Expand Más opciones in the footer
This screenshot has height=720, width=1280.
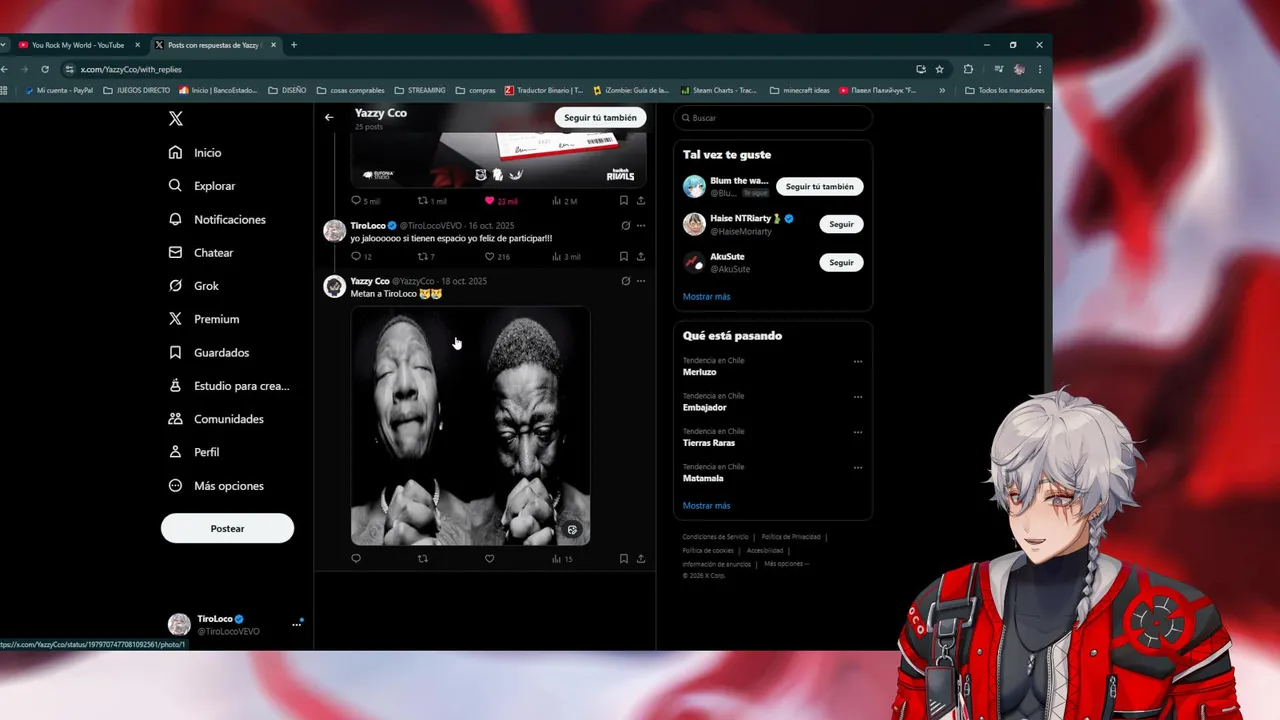pos(786,564)
